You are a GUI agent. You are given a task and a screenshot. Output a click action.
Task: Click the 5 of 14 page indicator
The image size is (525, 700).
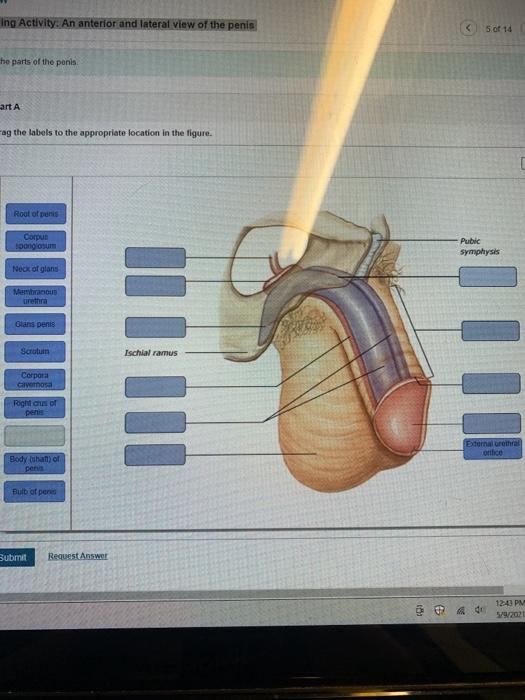(499, 29)
